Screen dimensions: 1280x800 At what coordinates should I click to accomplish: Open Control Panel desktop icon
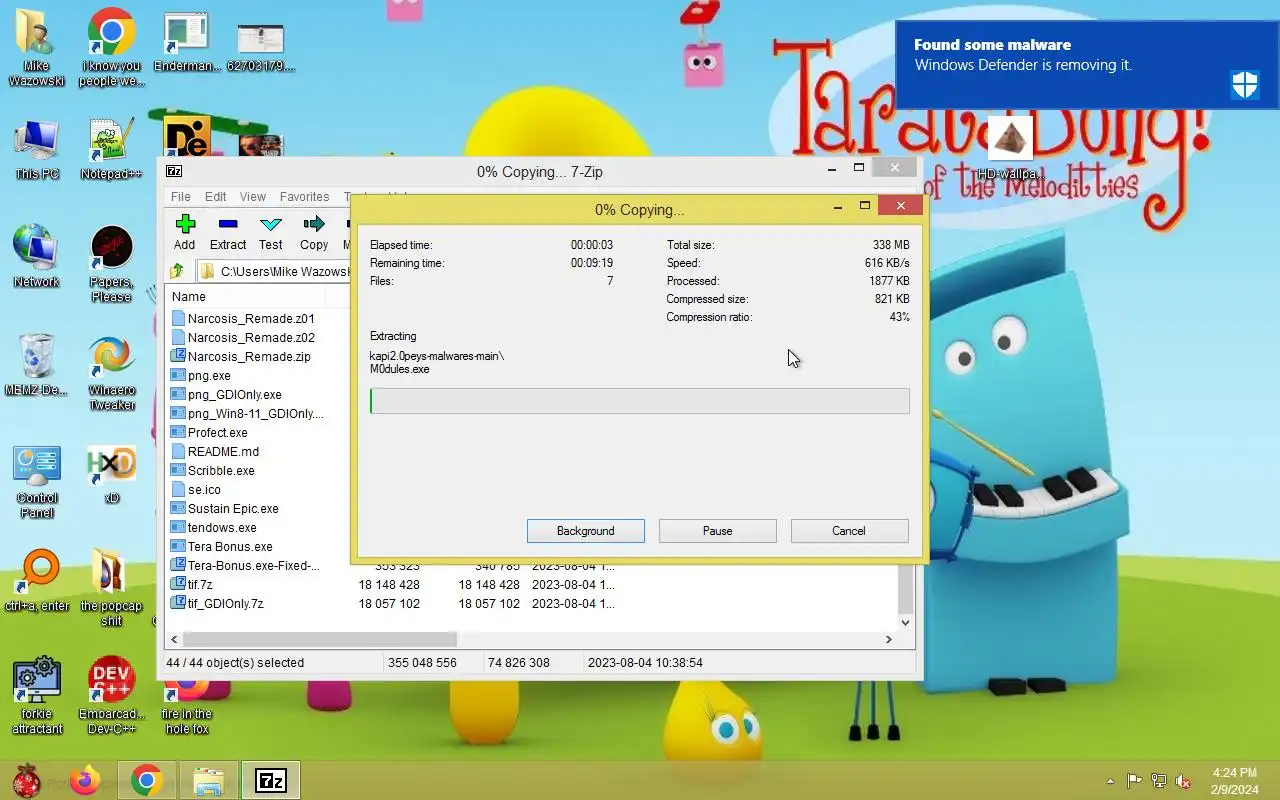point(37,482)
